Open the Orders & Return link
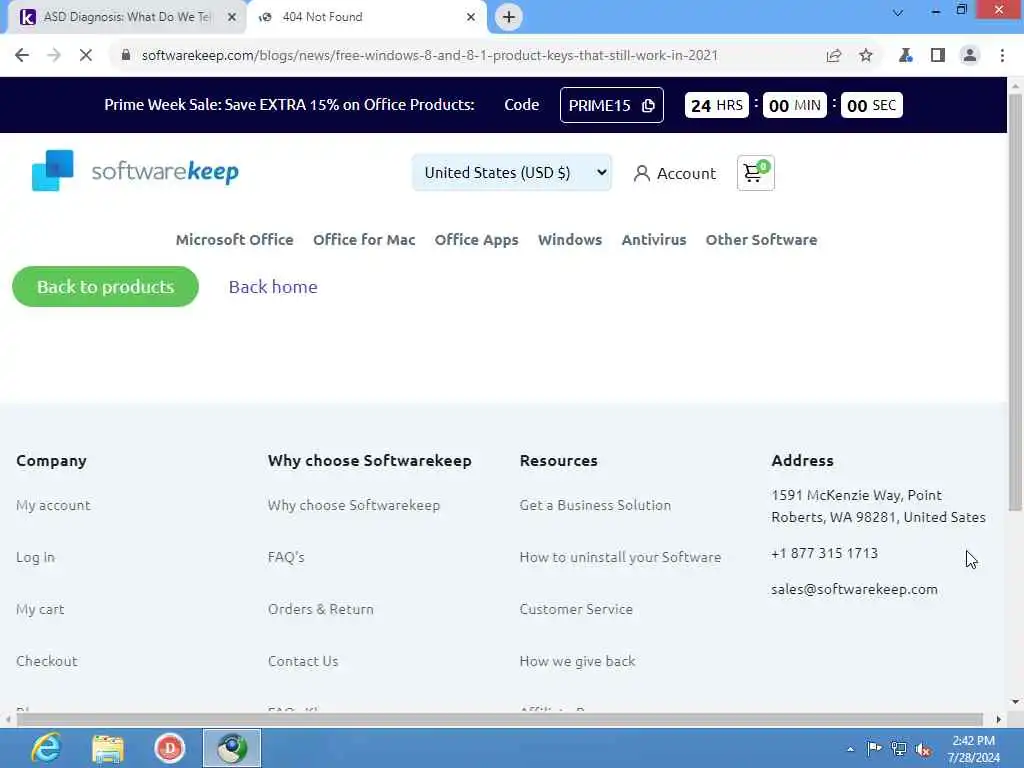 point(321,609)
